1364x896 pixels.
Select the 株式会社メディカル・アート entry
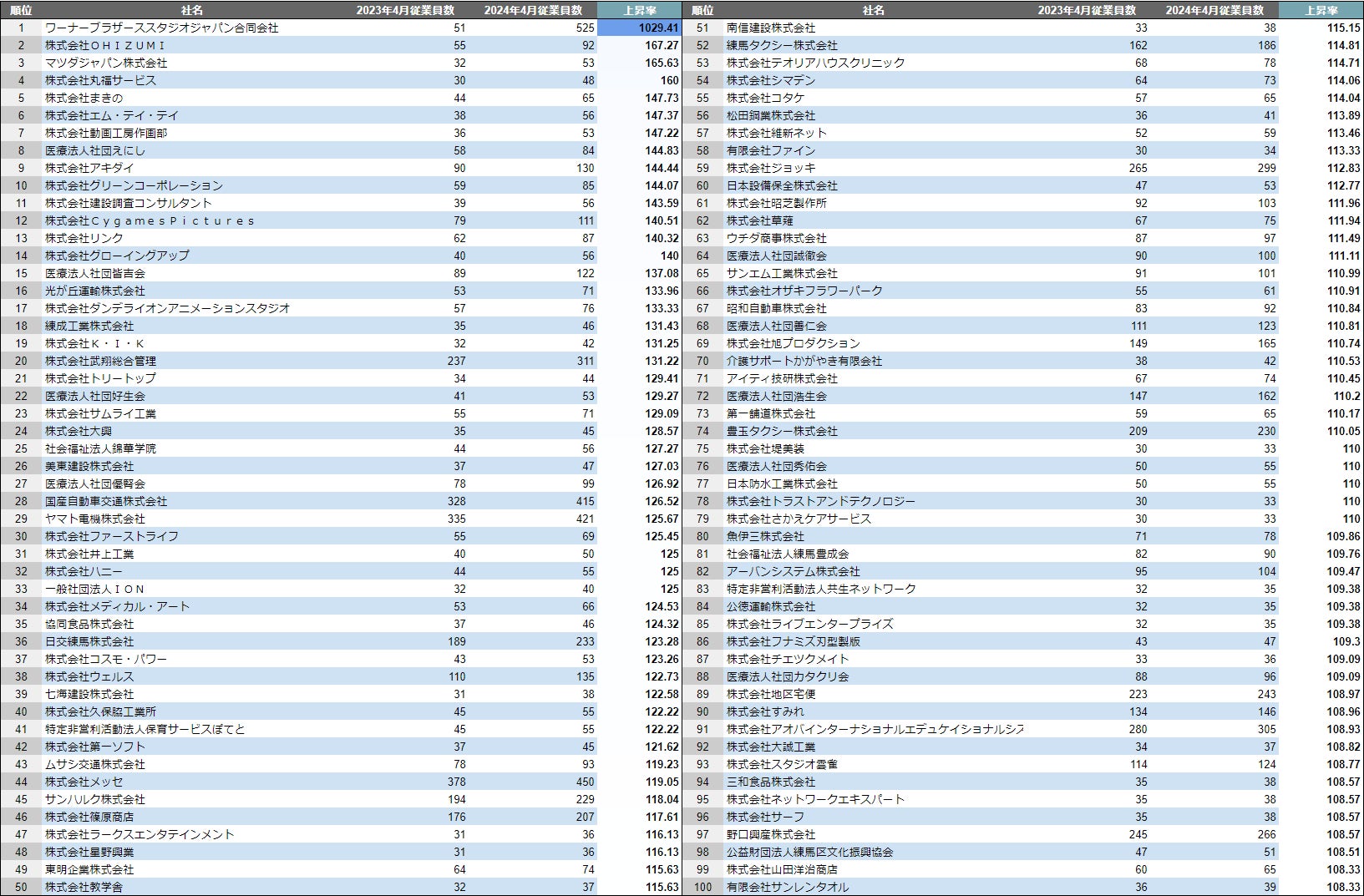(118, 606)
